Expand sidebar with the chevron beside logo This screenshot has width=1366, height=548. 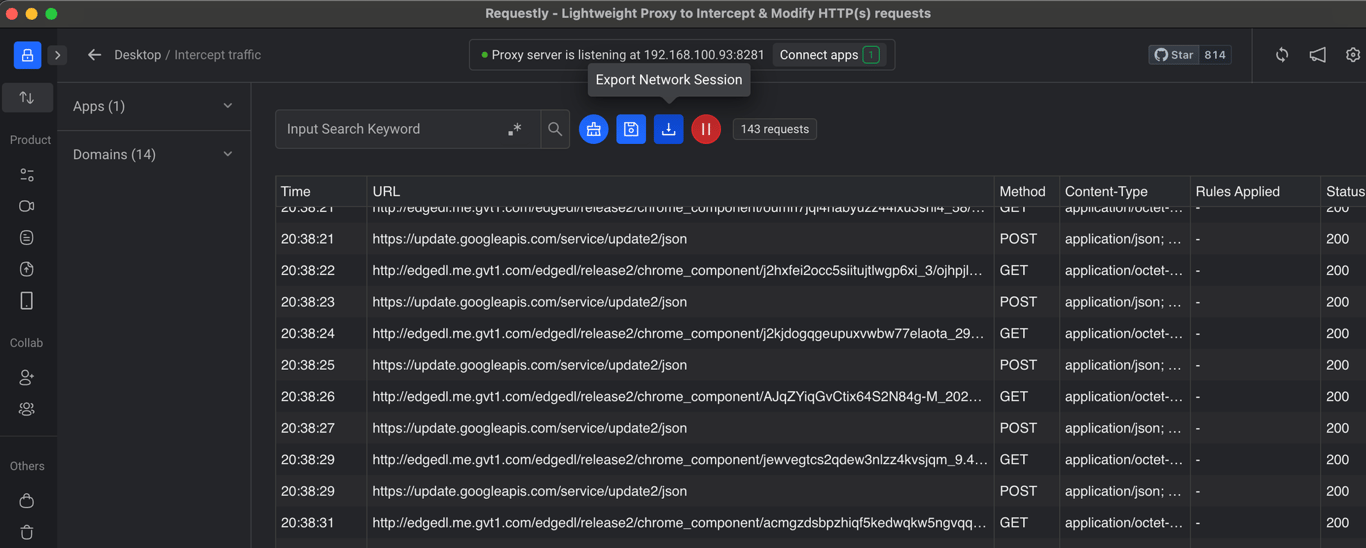coord(57,55)
